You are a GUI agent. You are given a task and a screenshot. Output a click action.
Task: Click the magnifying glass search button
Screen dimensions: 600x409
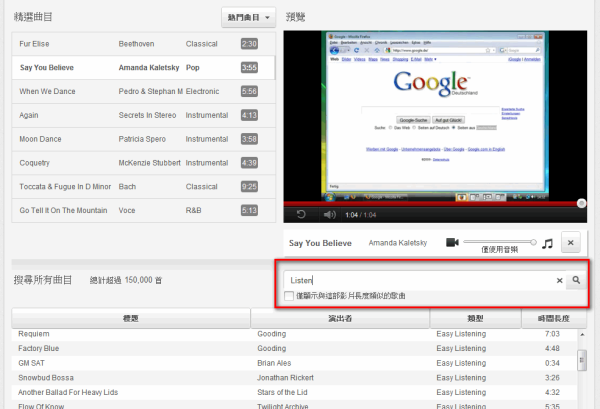click(576, 281)
